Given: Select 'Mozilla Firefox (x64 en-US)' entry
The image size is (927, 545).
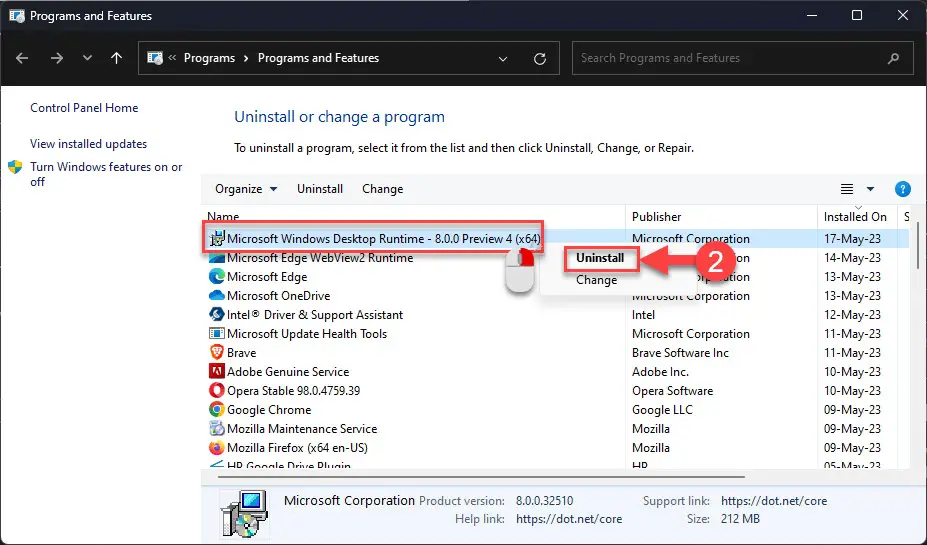Looking at the screenshot, I should [x=297, y=447].
